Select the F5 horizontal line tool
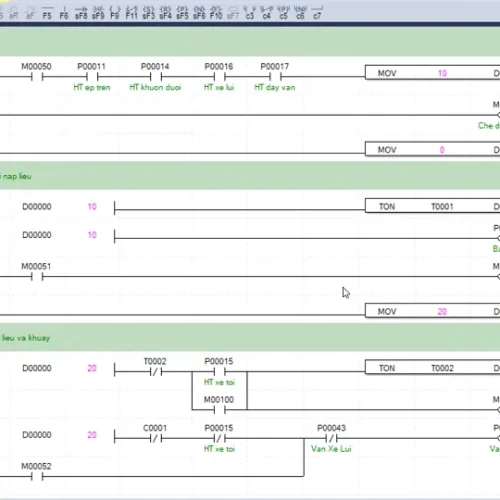 (47, 12)
